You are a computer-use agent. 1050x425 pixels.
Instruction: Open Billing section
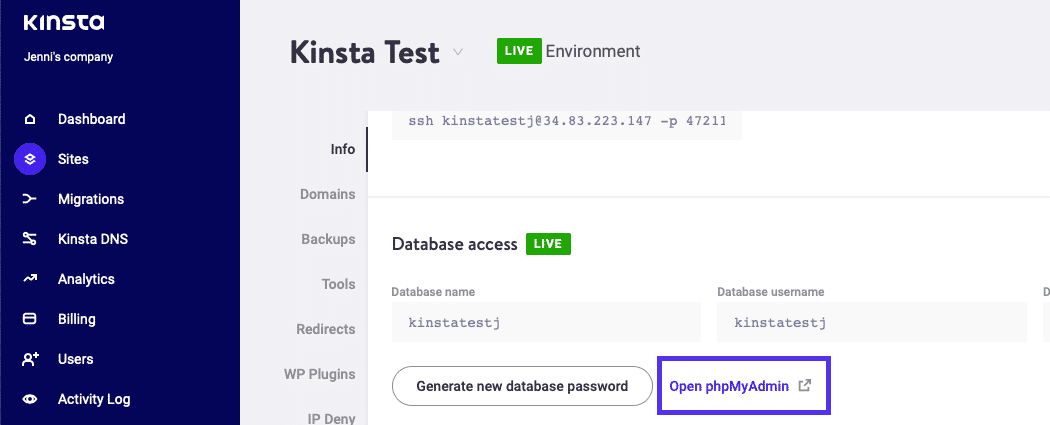77,319
